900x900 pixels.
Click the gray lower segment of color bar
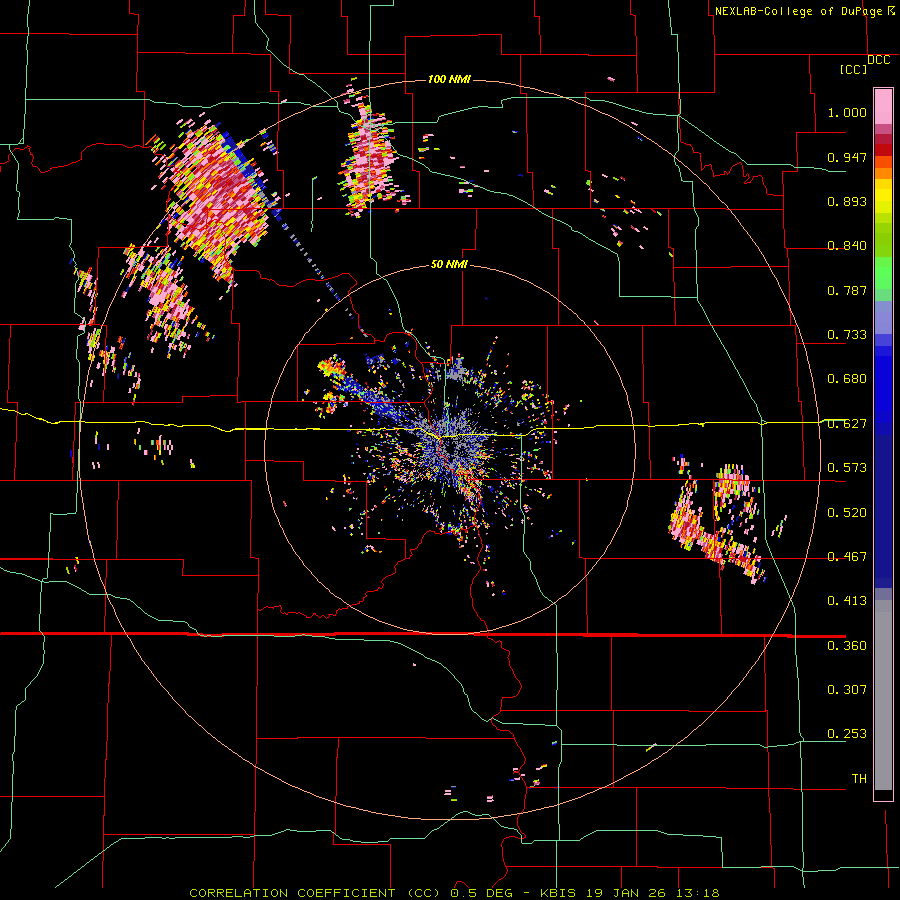click(883, 695)
